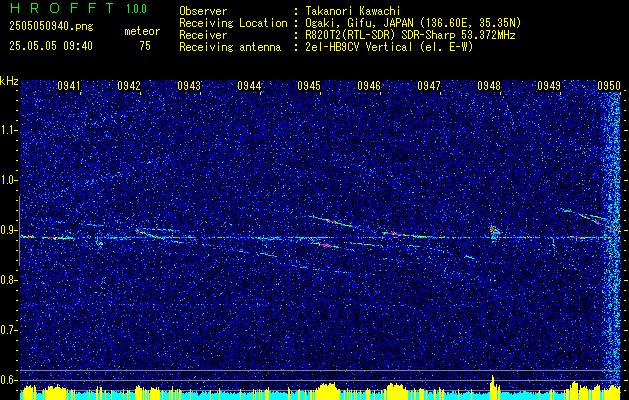Screen dimensions: 629x400
Task: Click the 0950 time marker
Action: [609, 85]
